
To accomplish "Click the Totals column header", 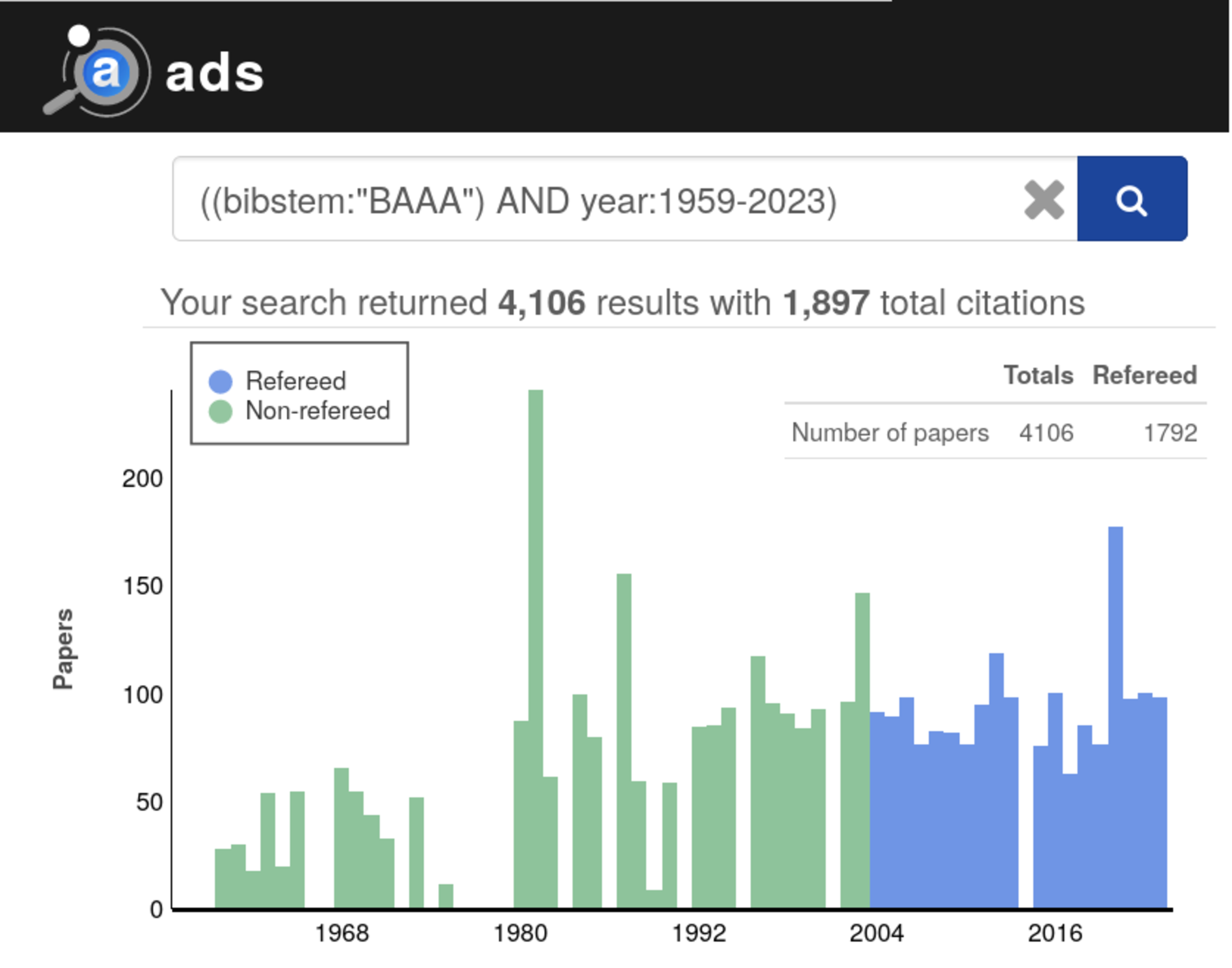I will tap(1039, 375).
